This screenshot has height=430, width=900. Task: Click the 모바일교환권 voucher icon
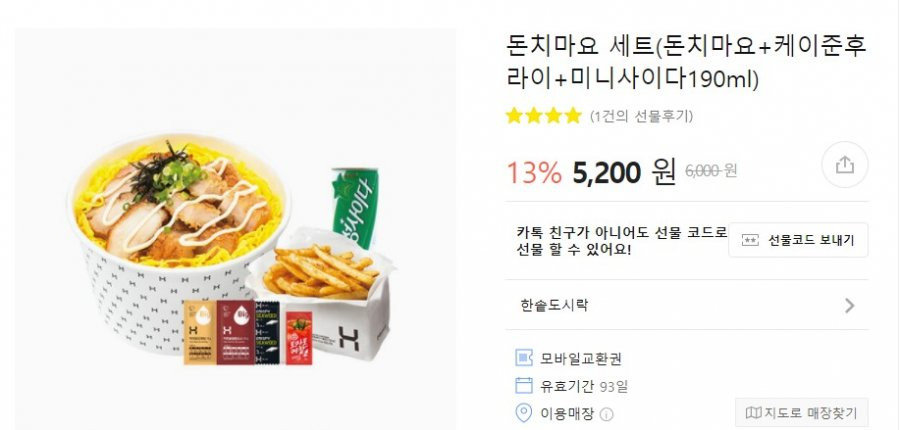(523, 358)
